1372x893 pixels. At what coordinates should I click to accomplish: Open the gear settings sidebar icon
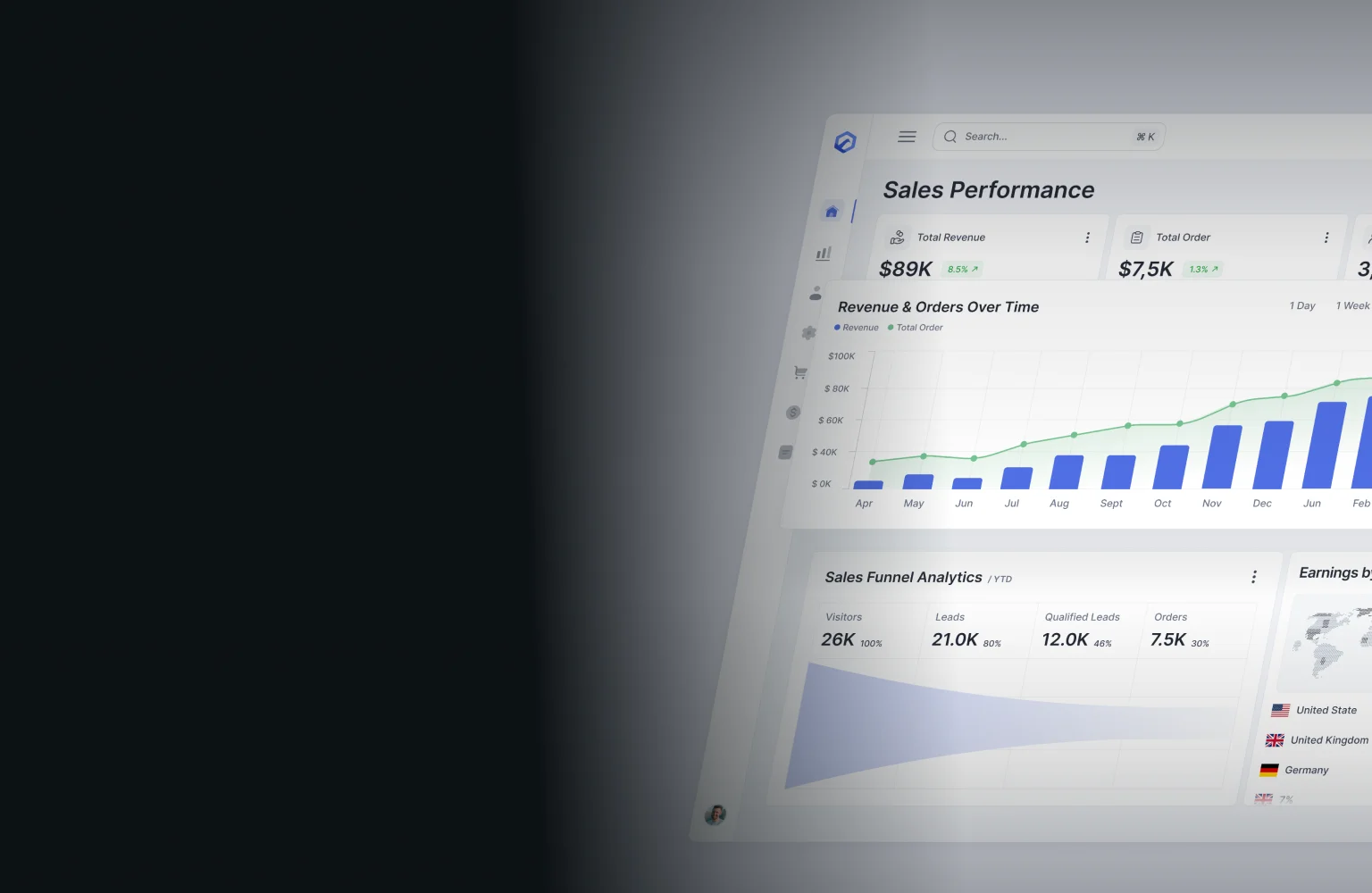pyautogui.click(x=808, y=333)
